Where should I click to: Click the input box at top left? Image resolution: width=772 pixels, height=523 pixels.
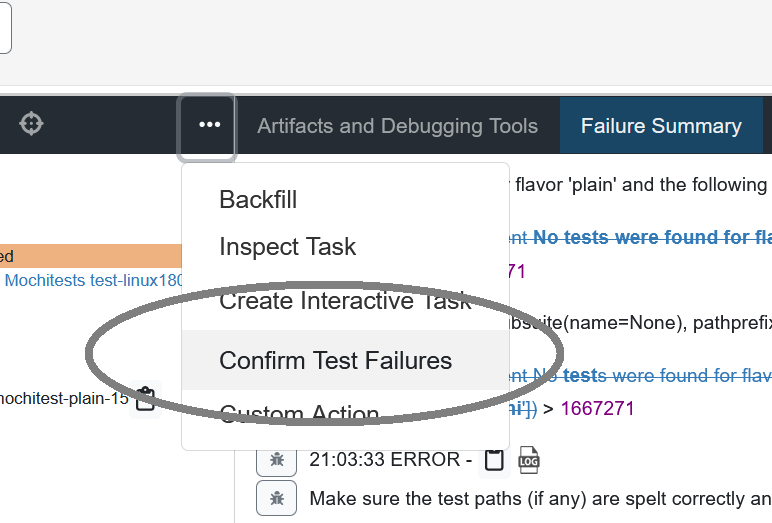point(5,28)
